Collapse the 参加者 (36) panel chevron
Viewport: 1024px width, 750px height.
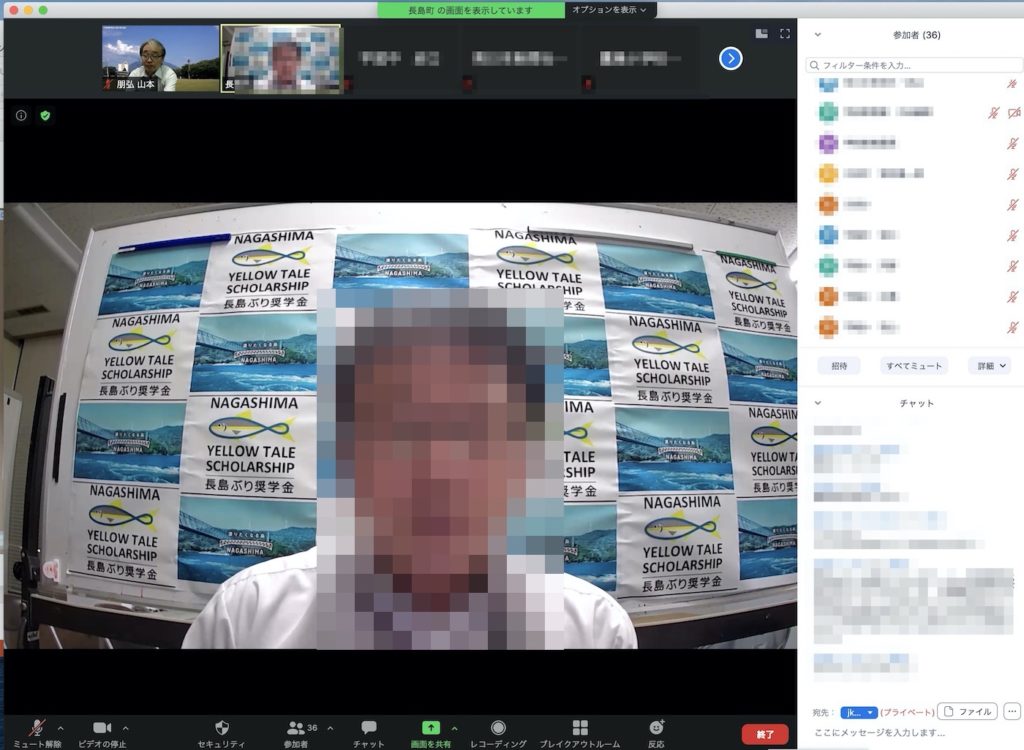818,35
